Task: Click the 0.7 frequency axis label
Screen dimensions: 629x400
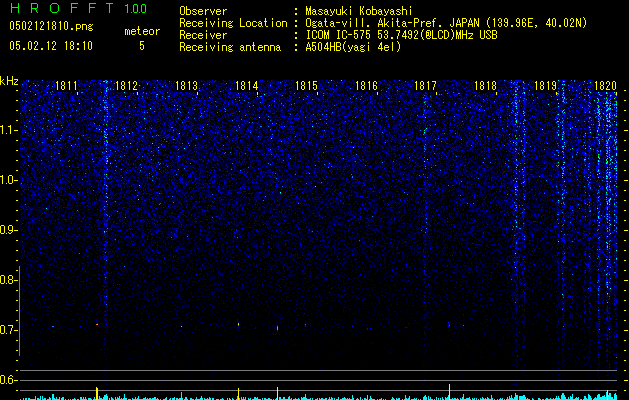Action: 8,330
